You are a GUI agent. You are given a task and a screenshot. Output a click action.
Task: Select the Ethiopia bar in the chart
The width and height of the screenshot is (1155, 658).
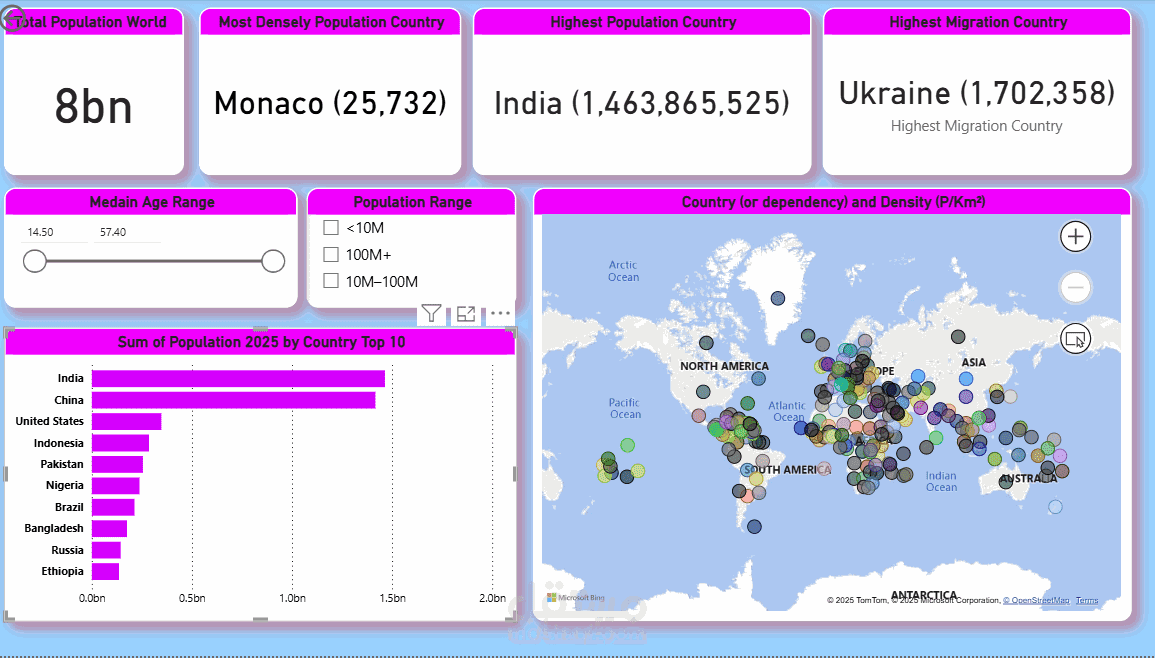tap(105, 571)
